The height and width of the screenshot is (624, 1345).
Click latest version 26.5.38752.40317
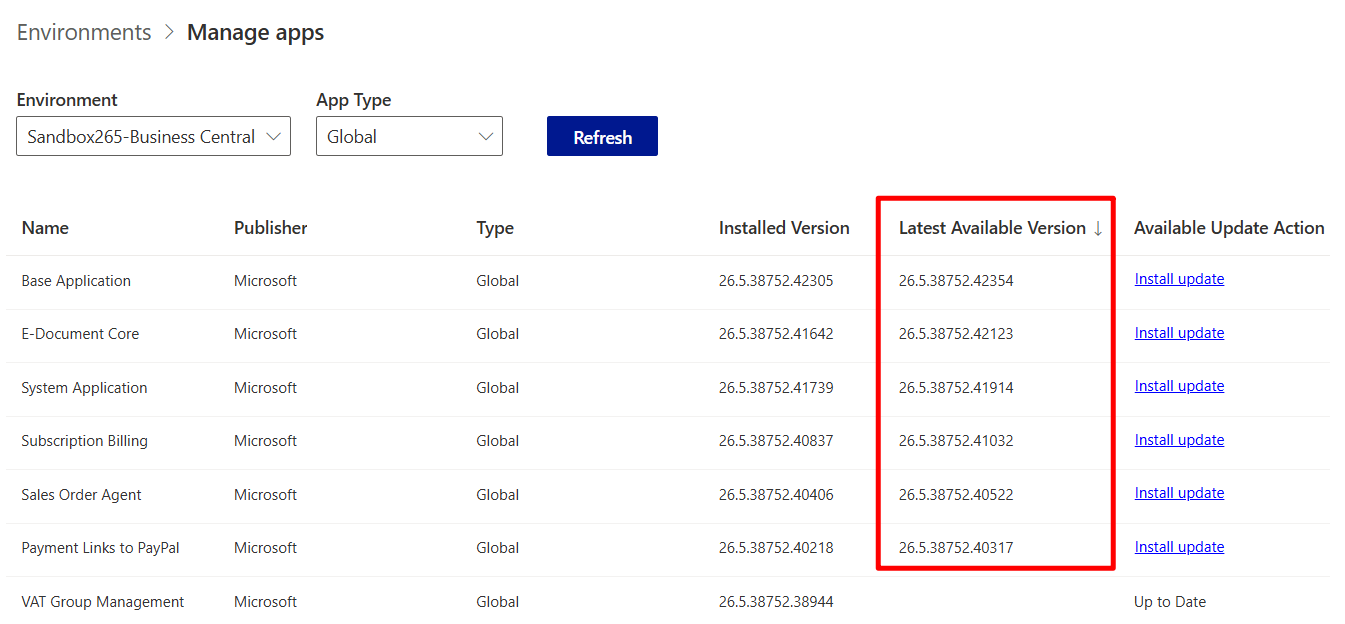coord(956,548)
